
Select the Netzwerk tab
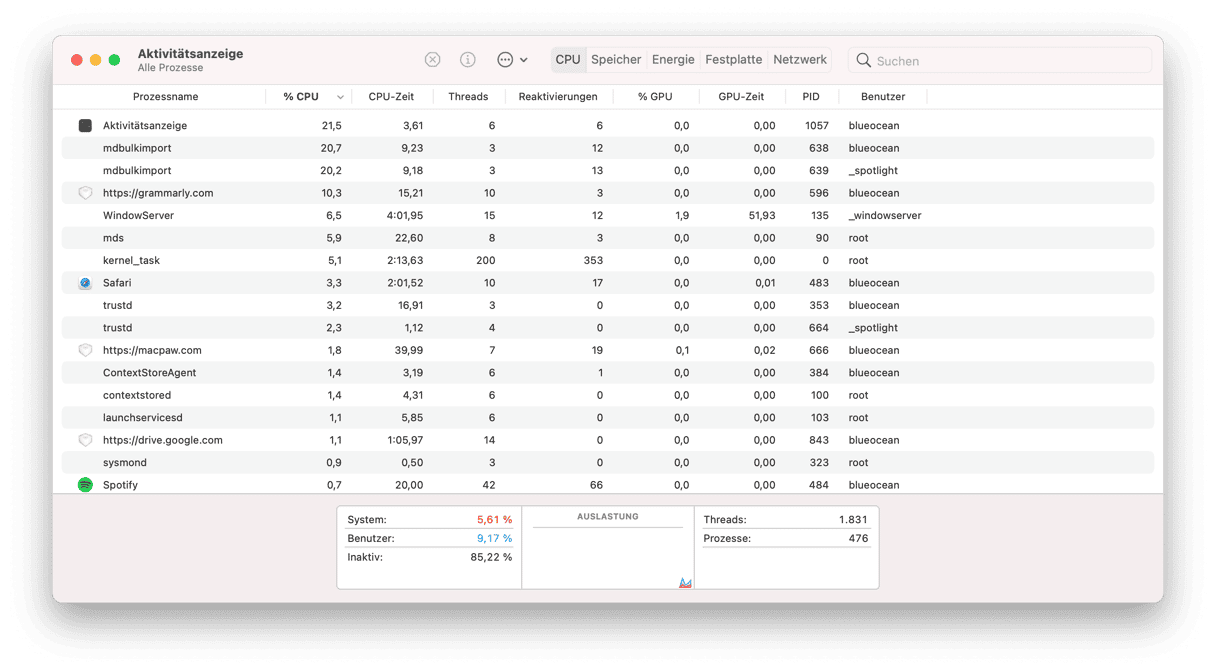800,60
